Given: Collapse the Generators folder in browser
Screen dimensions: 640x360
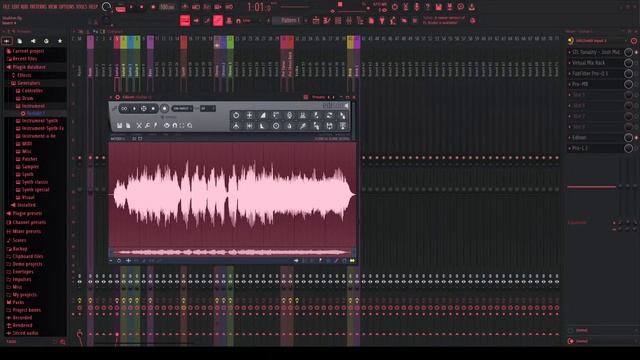Looking at the screenshot, I should [29, 83].
